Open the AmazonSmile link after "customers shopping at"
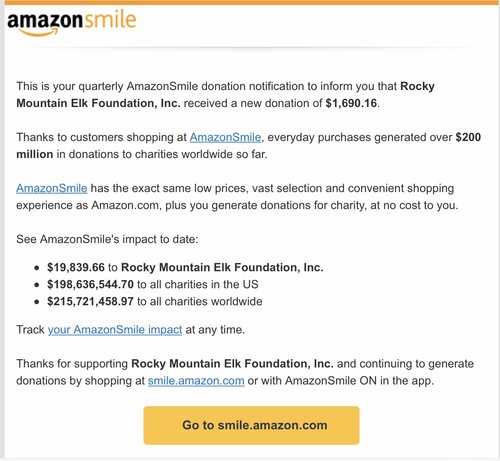The width and height of the screenshot is (500, 461). tap(225, 137)
